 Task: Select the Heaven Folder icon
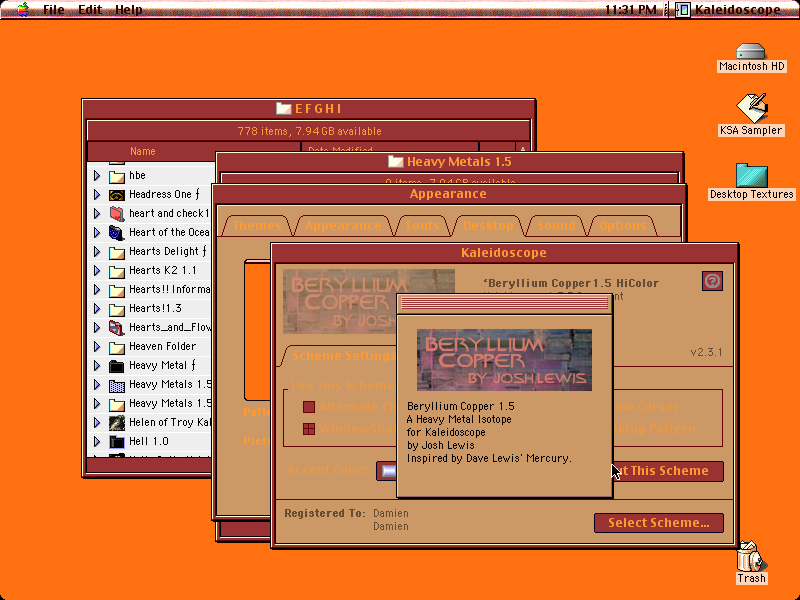117,347
